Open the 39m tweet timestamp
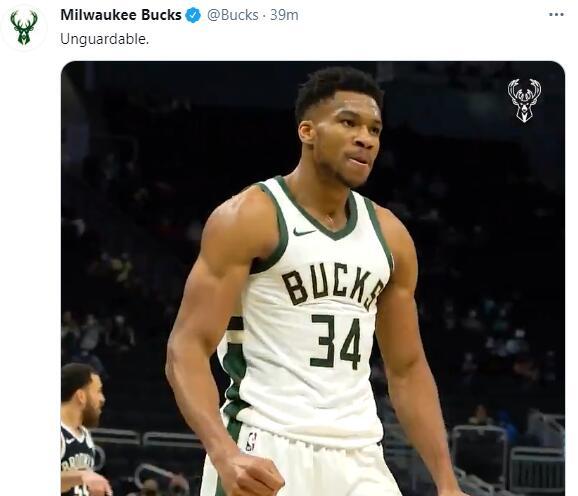The width and height of the screenshot is (578, 496). coord(284,15)
